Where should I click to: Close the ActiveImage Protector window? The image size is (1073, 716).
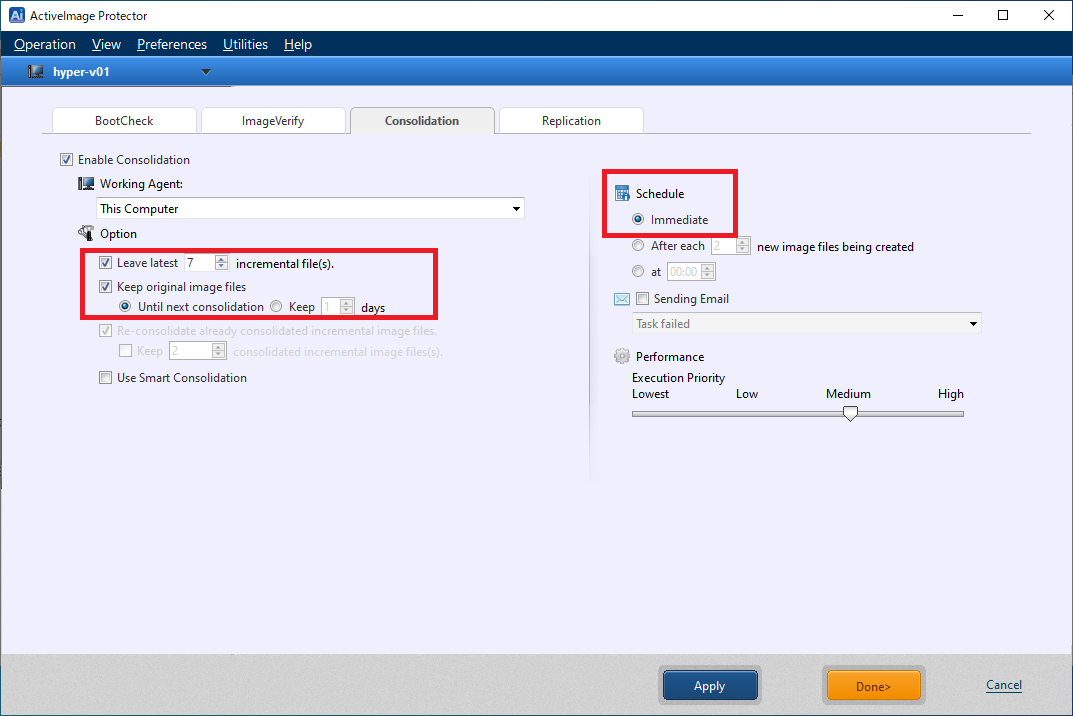pos(1048,15)
